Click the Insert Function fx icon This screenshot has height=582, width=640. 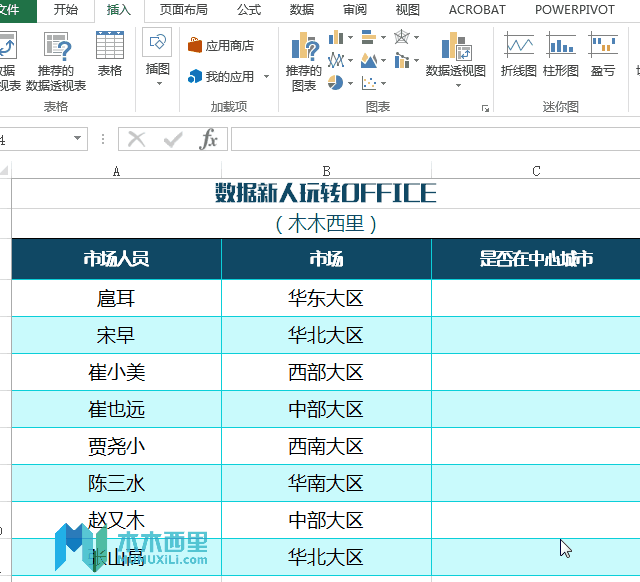(208, 139)
